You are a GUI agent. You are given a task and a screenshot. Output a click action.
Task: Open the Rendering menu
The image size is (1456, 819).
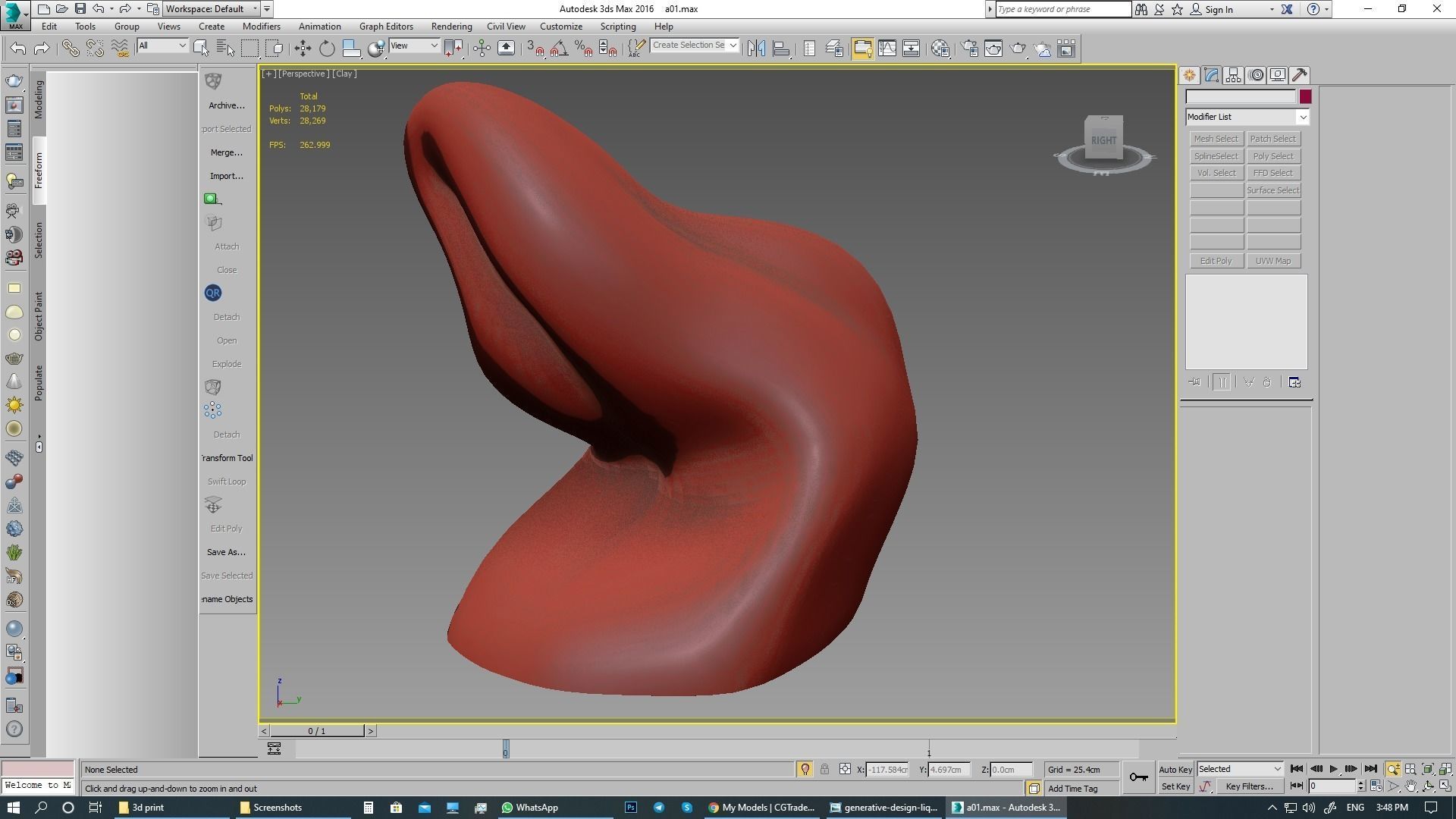point(451,26)
